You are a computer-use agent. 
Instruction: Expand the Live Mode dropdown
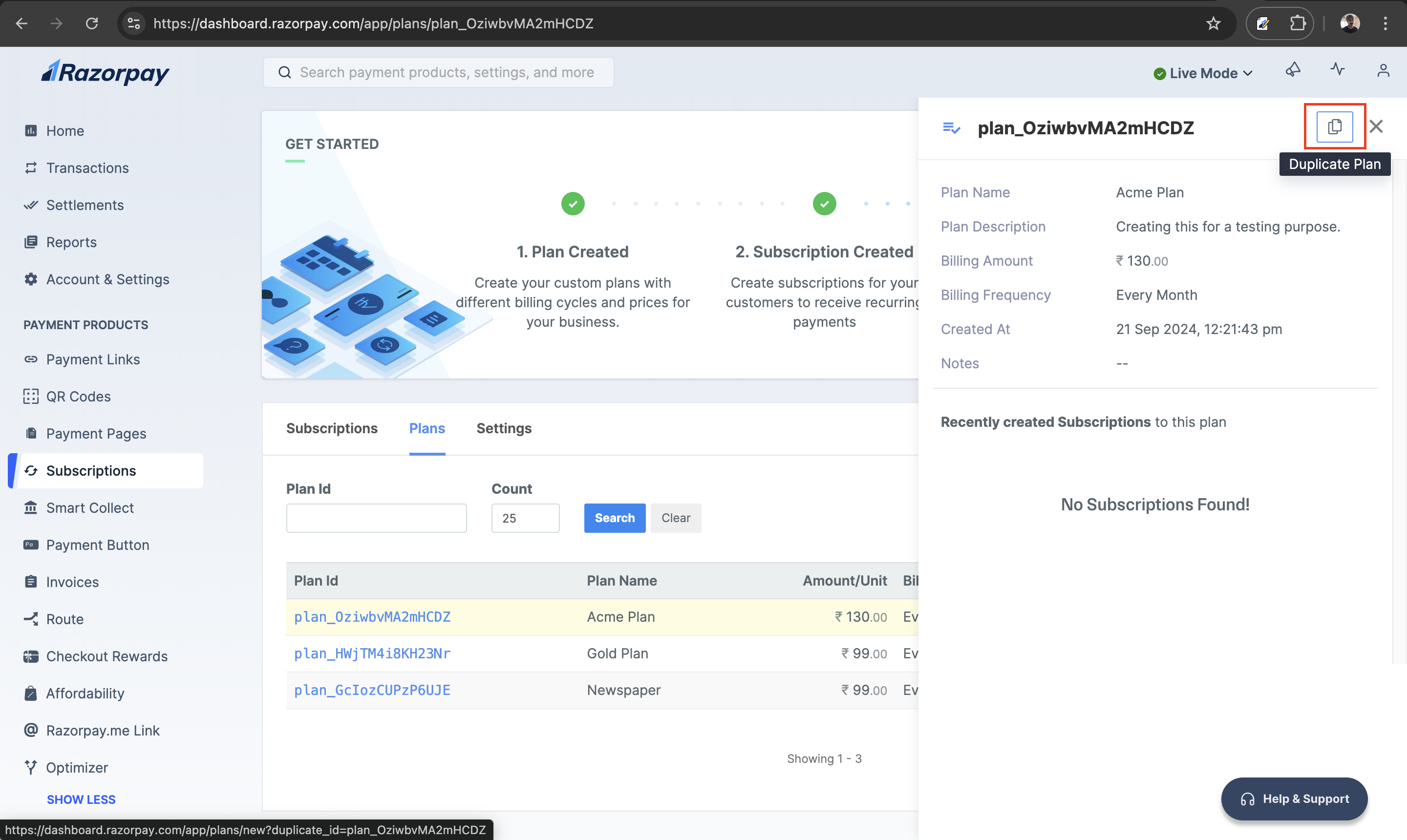[1203, 73]
